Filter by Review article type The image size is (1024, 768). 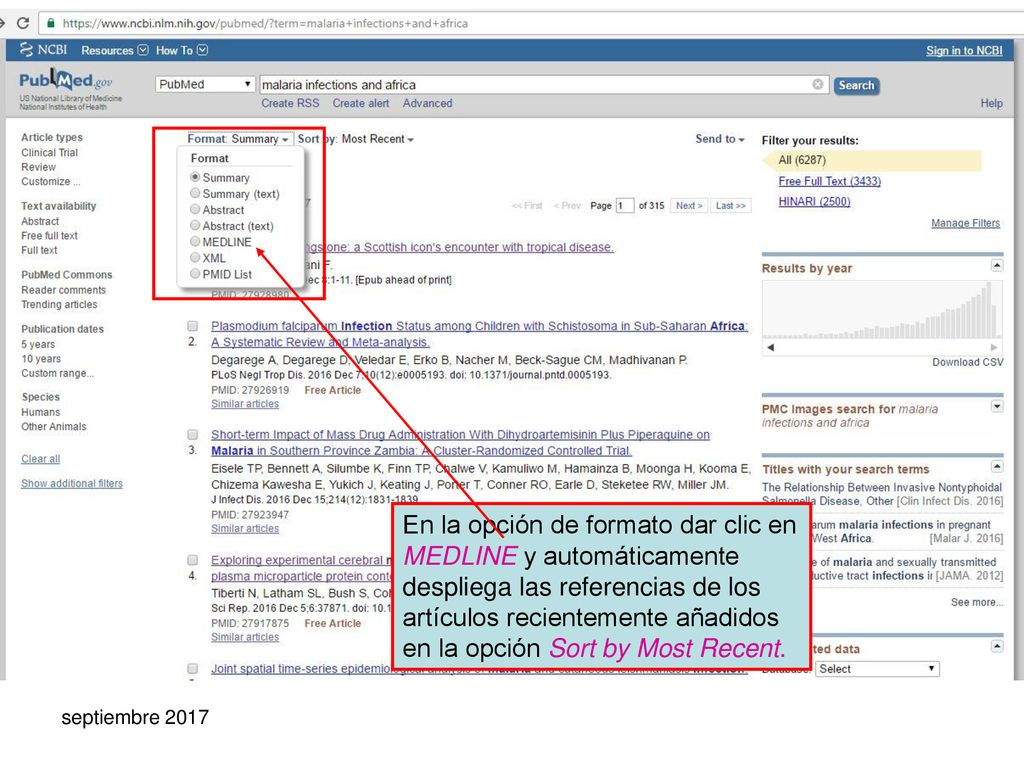point(39,167)
